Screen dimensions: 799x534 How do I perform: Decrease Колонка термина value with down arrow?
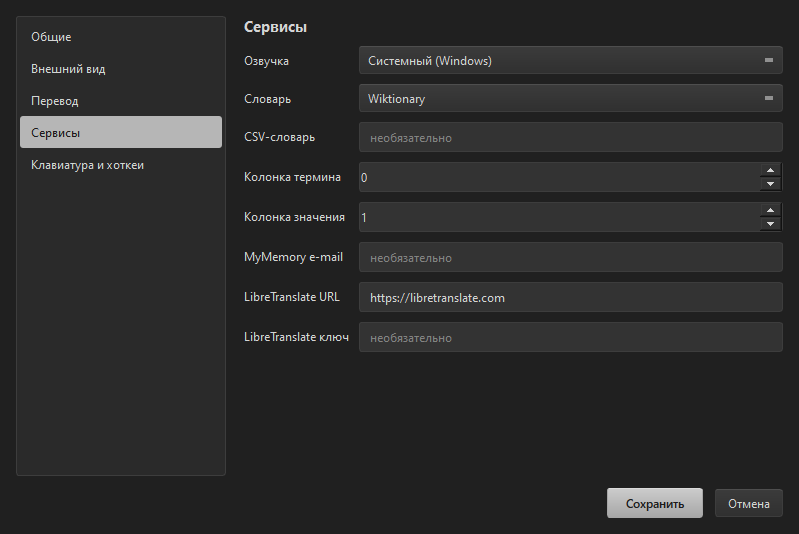click(770, 183)
